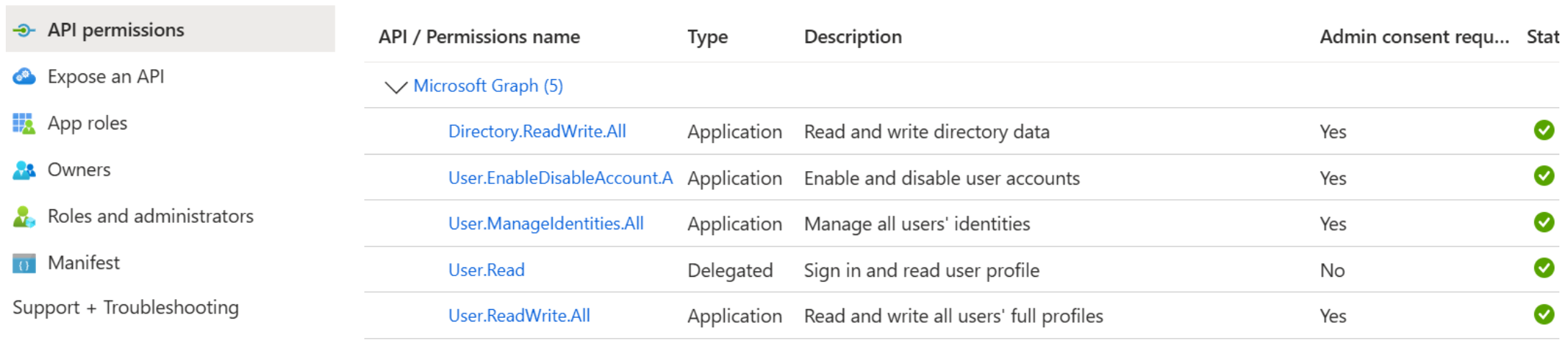
Task: Open User.ManageIdentities.All permission link
Action: [545, 224]
